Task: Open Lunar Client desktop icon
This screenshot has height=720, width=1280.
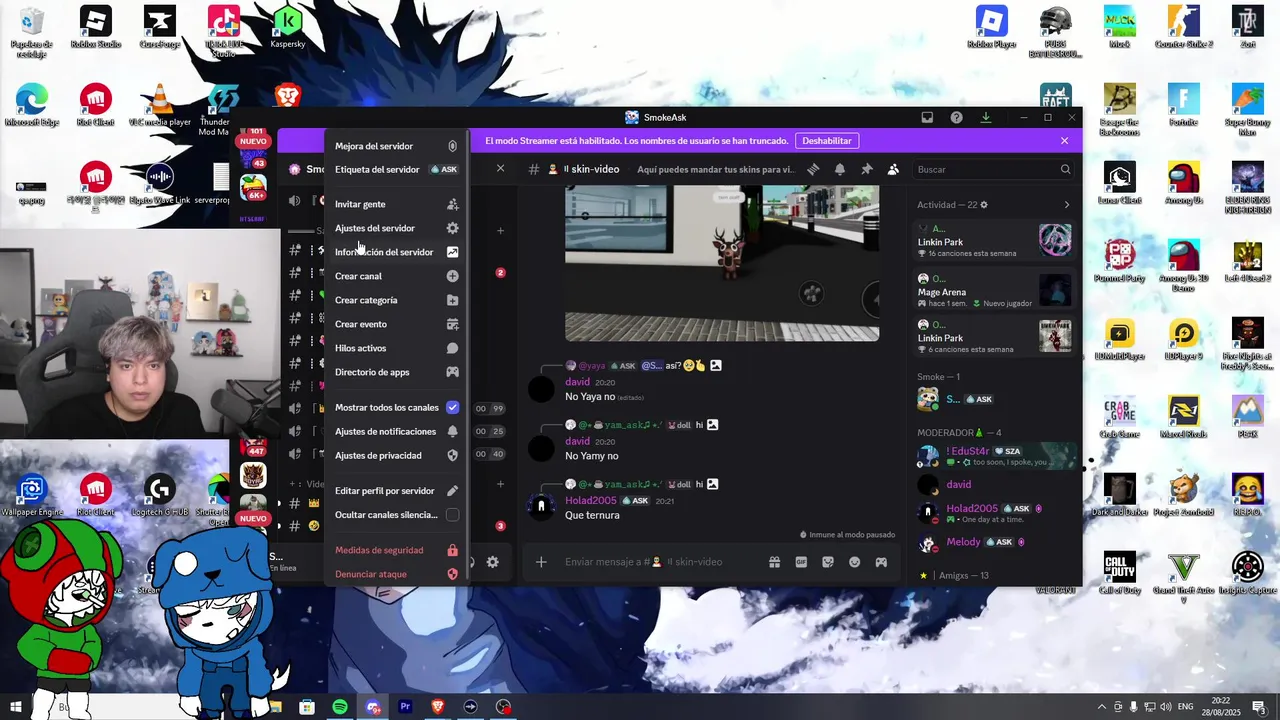Action: (1120, 184)
